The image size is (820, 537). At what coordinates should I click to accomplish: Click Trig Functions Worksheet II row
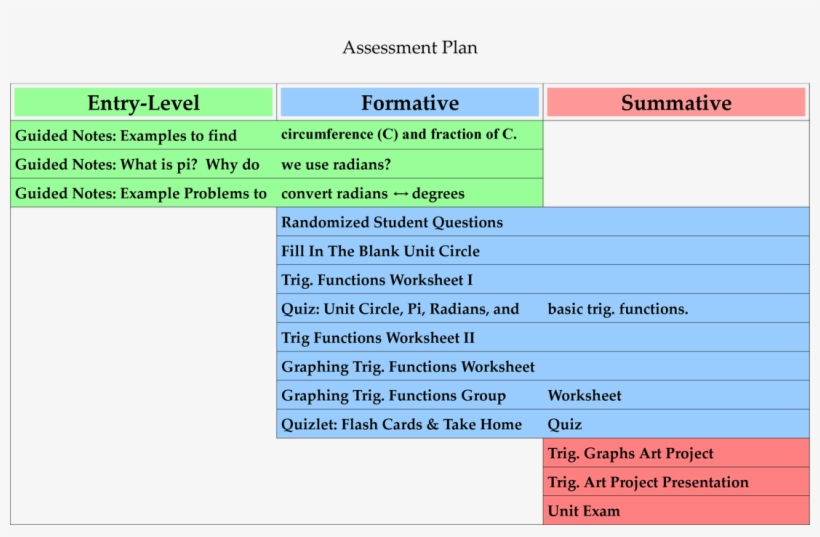point(543,337)
